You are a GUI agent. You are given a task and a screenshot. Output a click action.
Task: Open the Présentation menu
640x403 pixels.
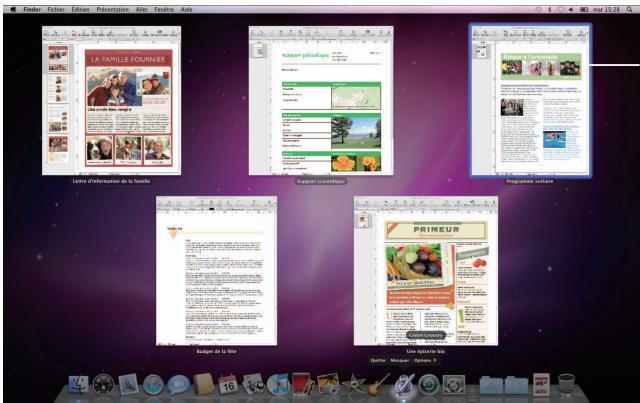(x=113, y=9)
